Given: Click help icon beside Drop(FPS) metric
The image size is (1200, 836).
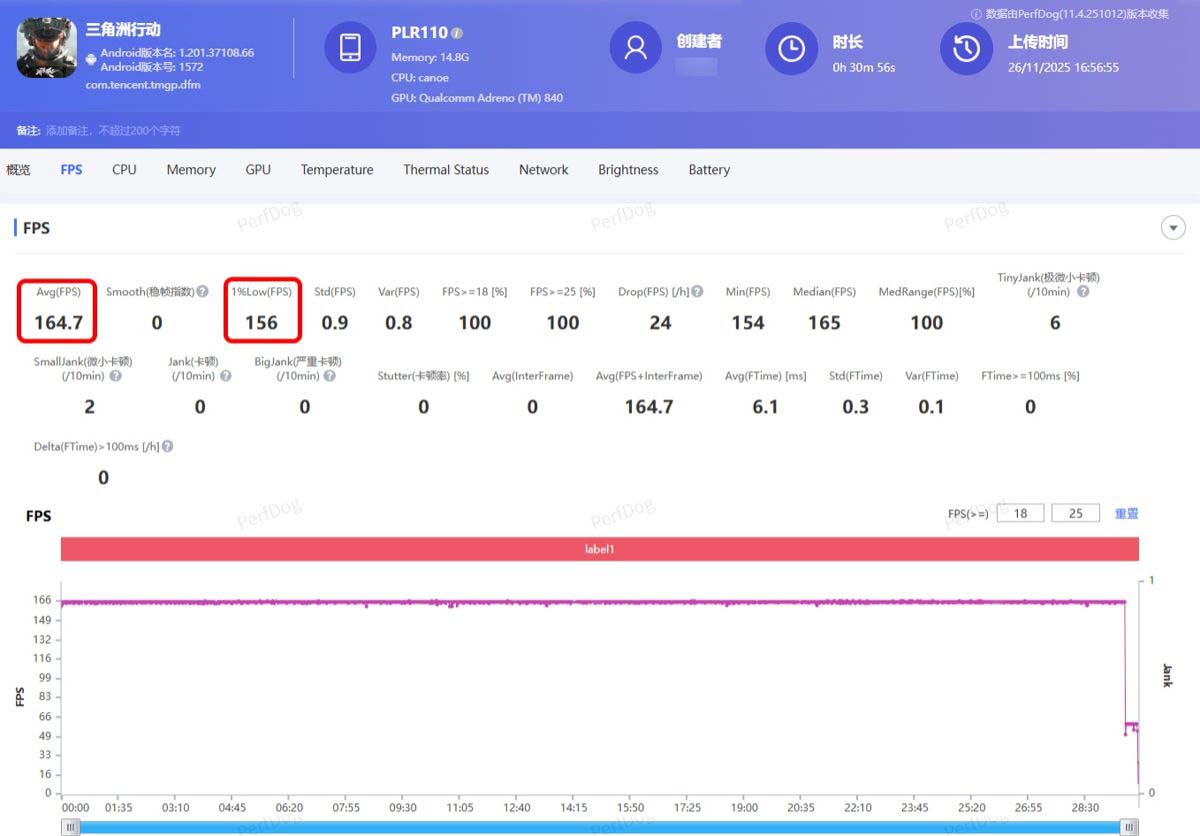Looking at the screenshot, I should coord(697,292).
